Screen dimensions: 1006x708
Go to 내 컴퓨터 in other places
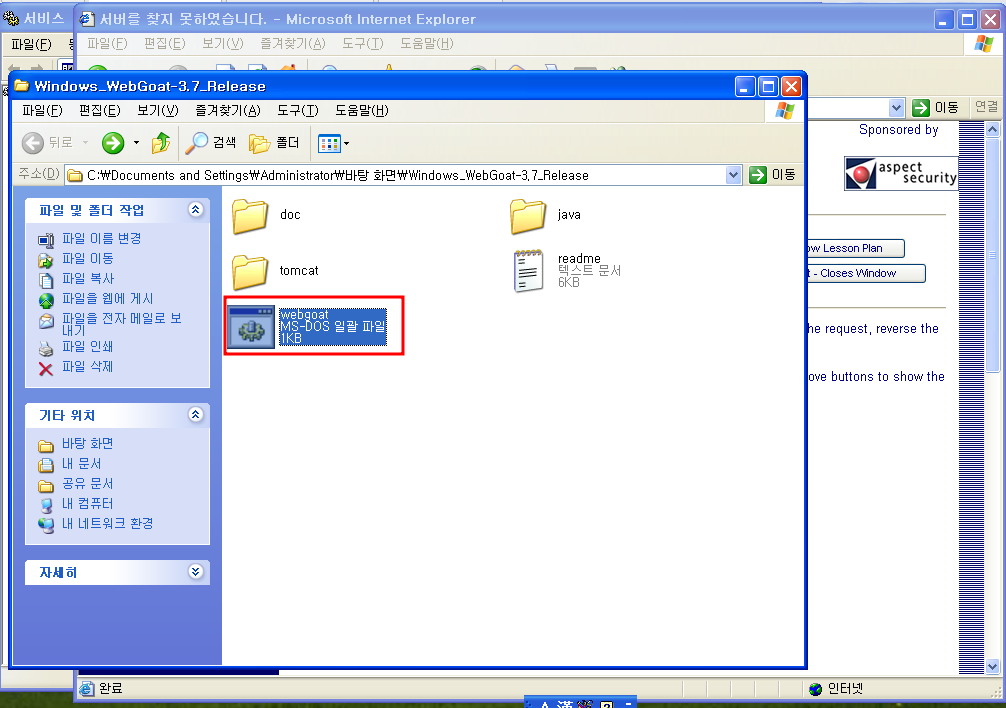click(x=87, y=503)
